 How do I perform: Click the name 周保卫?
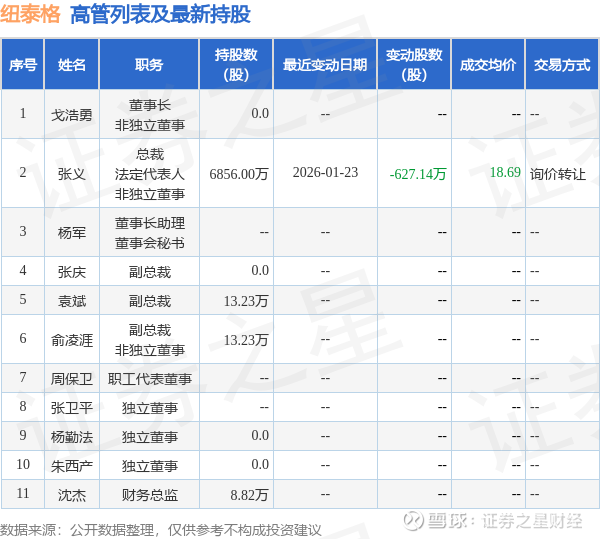pyautogui.click(x=72, y=379)
